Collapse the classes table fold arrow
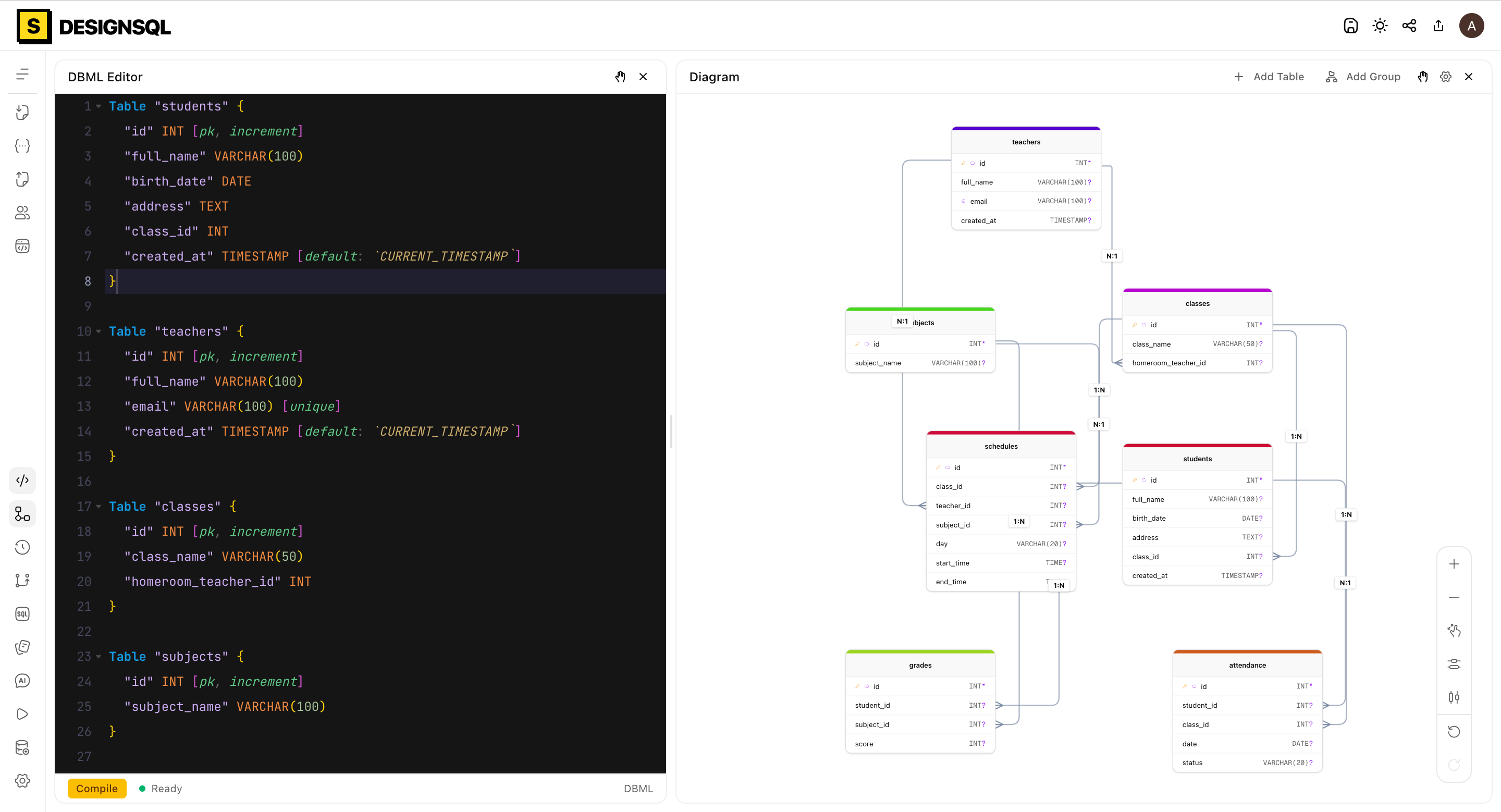 click(x=99, y=507)
